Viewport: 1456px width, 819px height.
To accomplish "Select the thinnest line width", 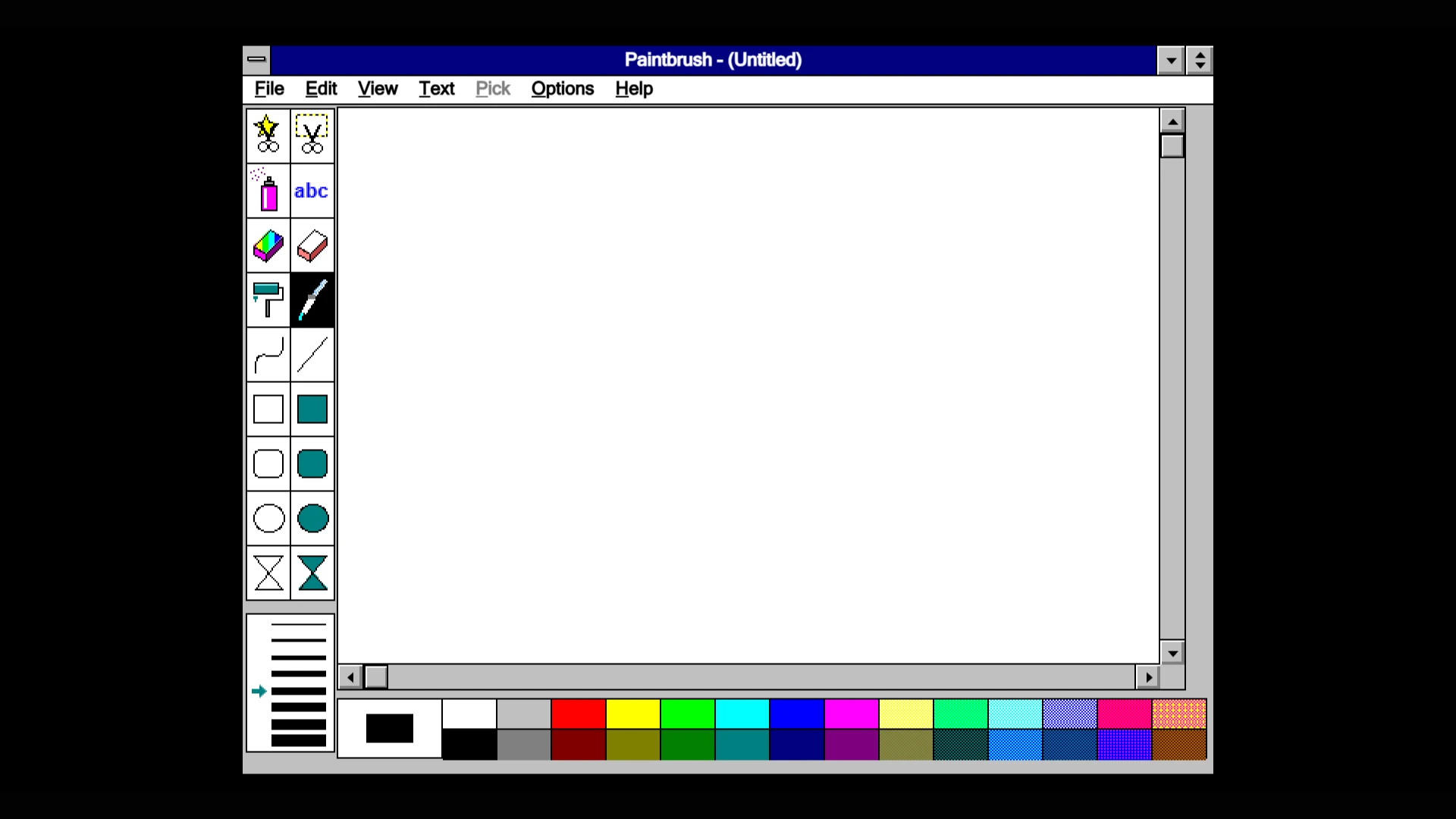I will [299, 625].
